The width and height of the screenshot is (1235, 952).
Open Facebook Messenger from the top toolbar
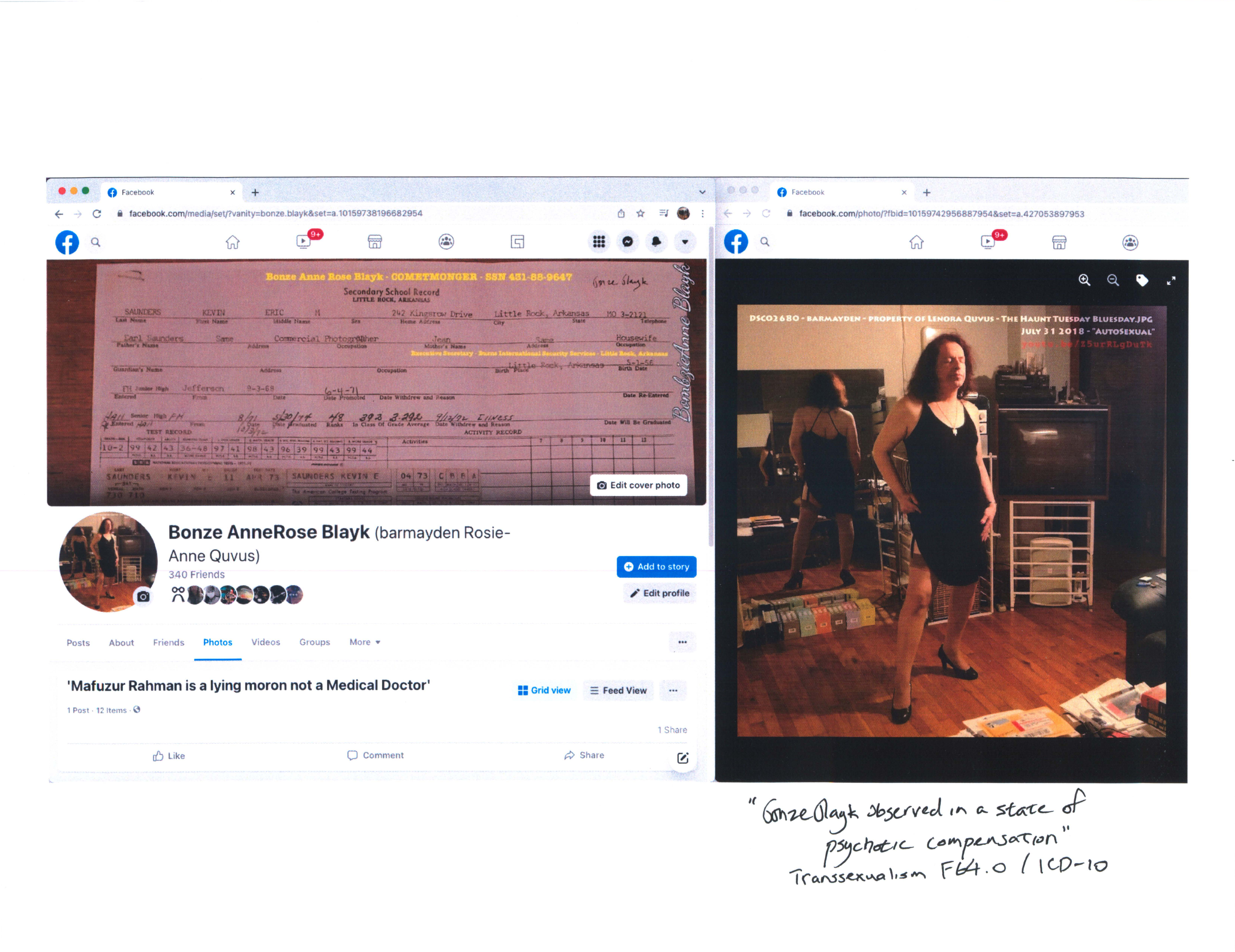(628, 242)
